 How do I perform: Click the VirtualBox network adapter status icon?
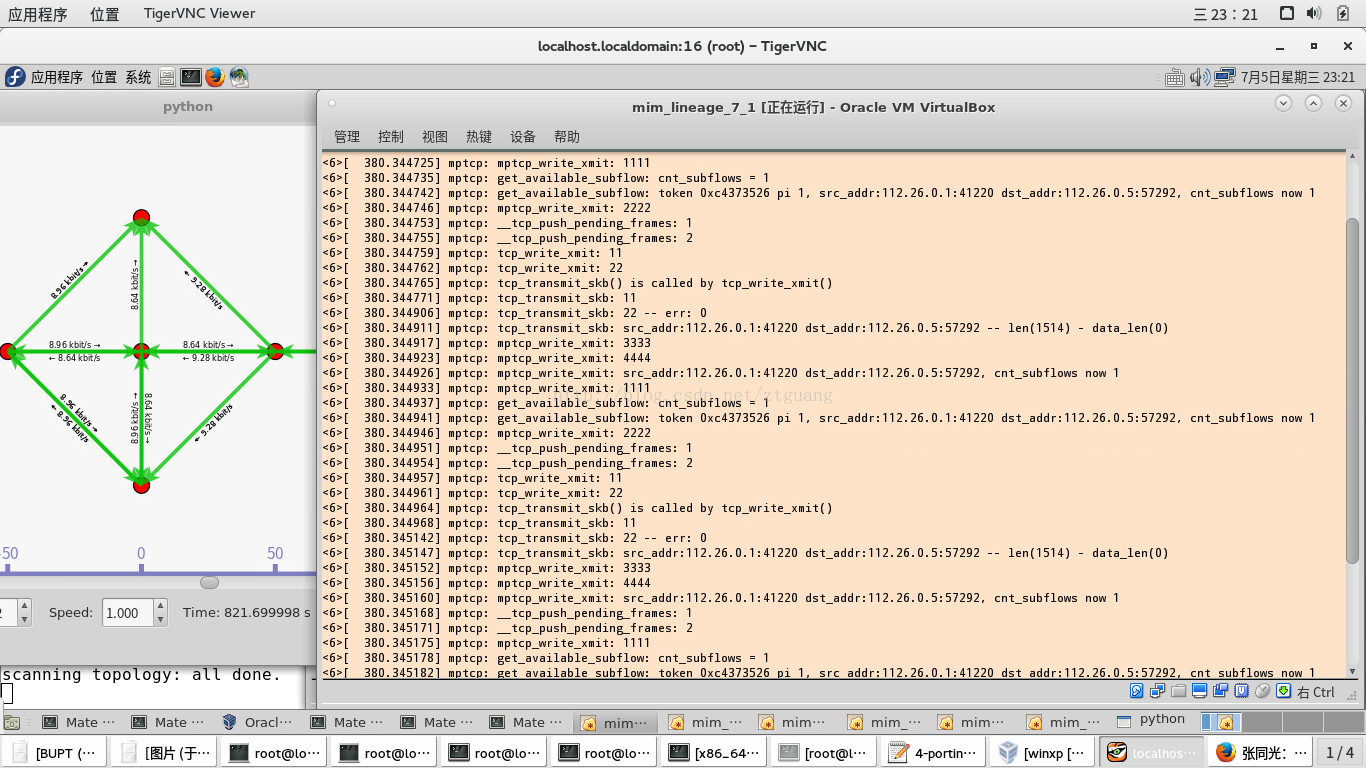coord(1157,691)
